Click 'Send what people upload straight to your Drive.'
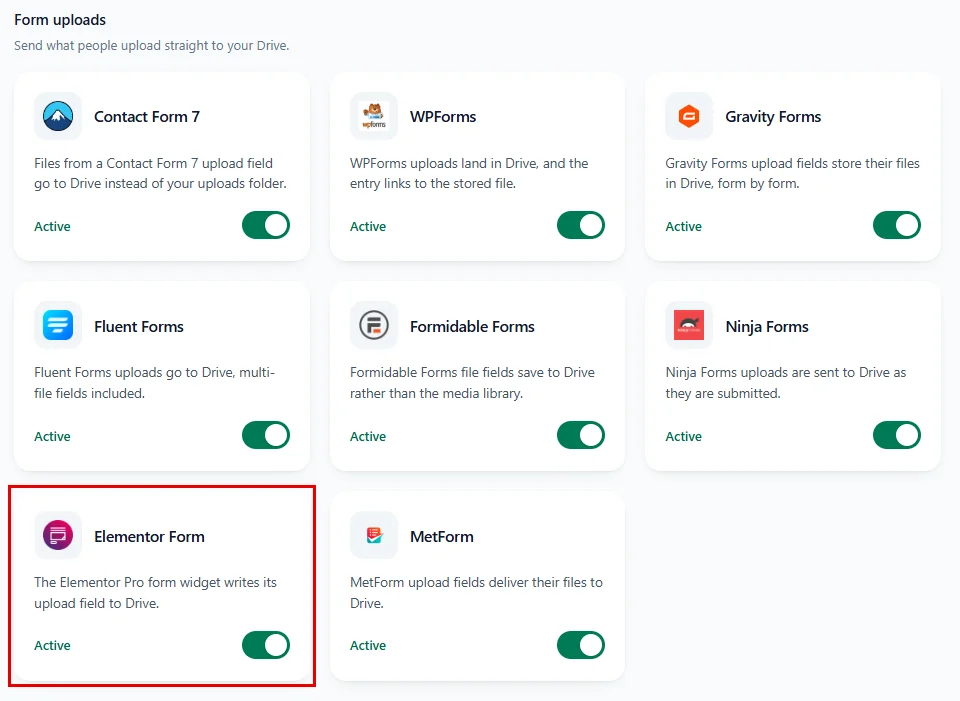 point(151,45)
